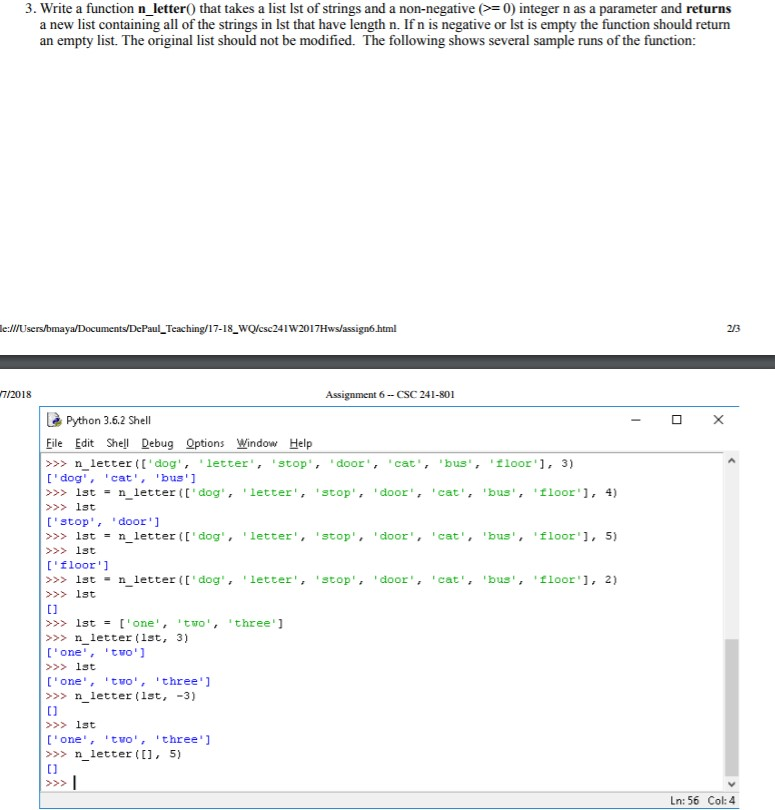Open the Window menu
The image size is (775, 810).
pyautogui.click(x=257, y=443)
